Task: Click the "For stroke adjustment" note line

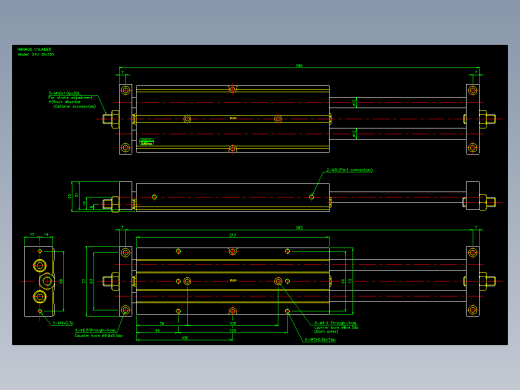Action: (70, 98)
